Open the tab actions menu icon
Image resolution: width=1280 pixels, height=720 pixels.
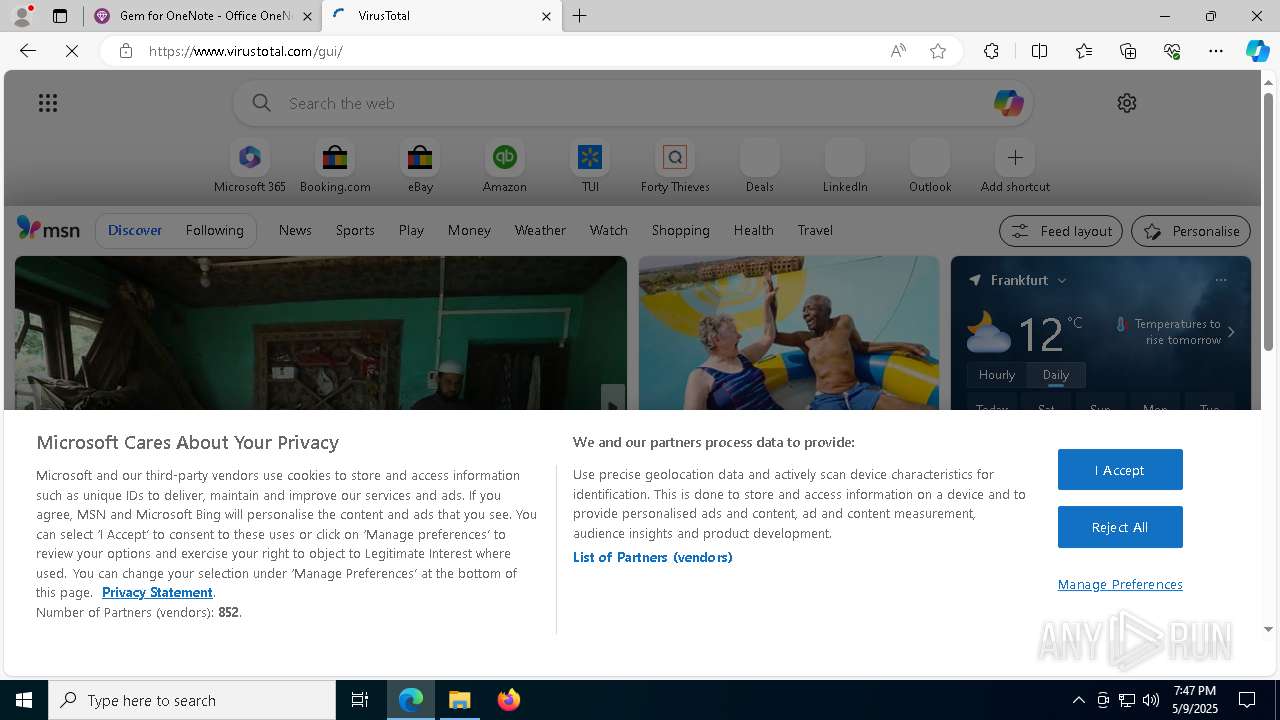click(60, 16)
